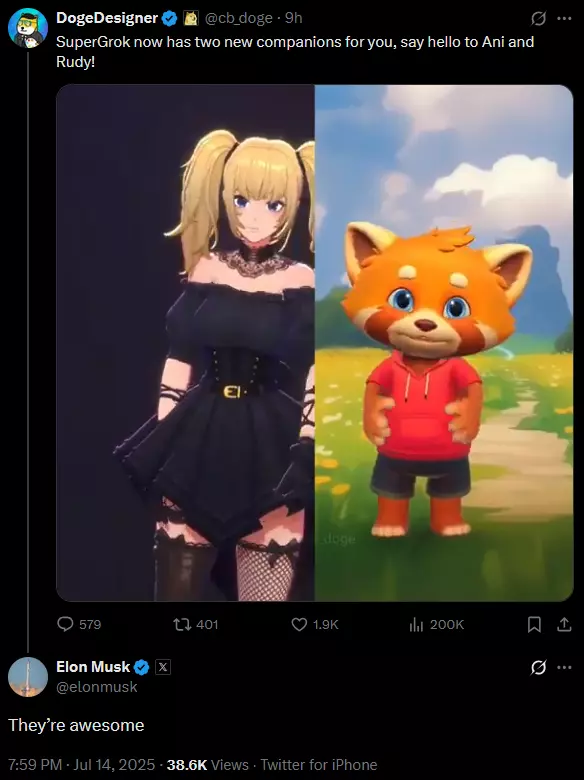Open the Ani and Rudy companions image
This screenshot has width=584, height=780.
[x=314, y=343]
